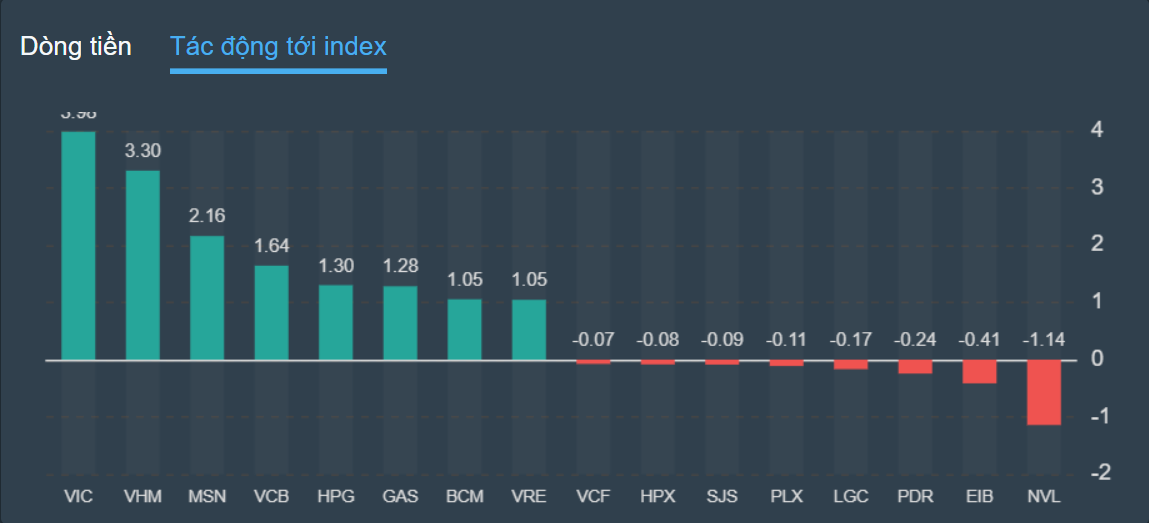Click the red PDR bar
Viewport: 1149px width, 523px height.
coord(915,366)
